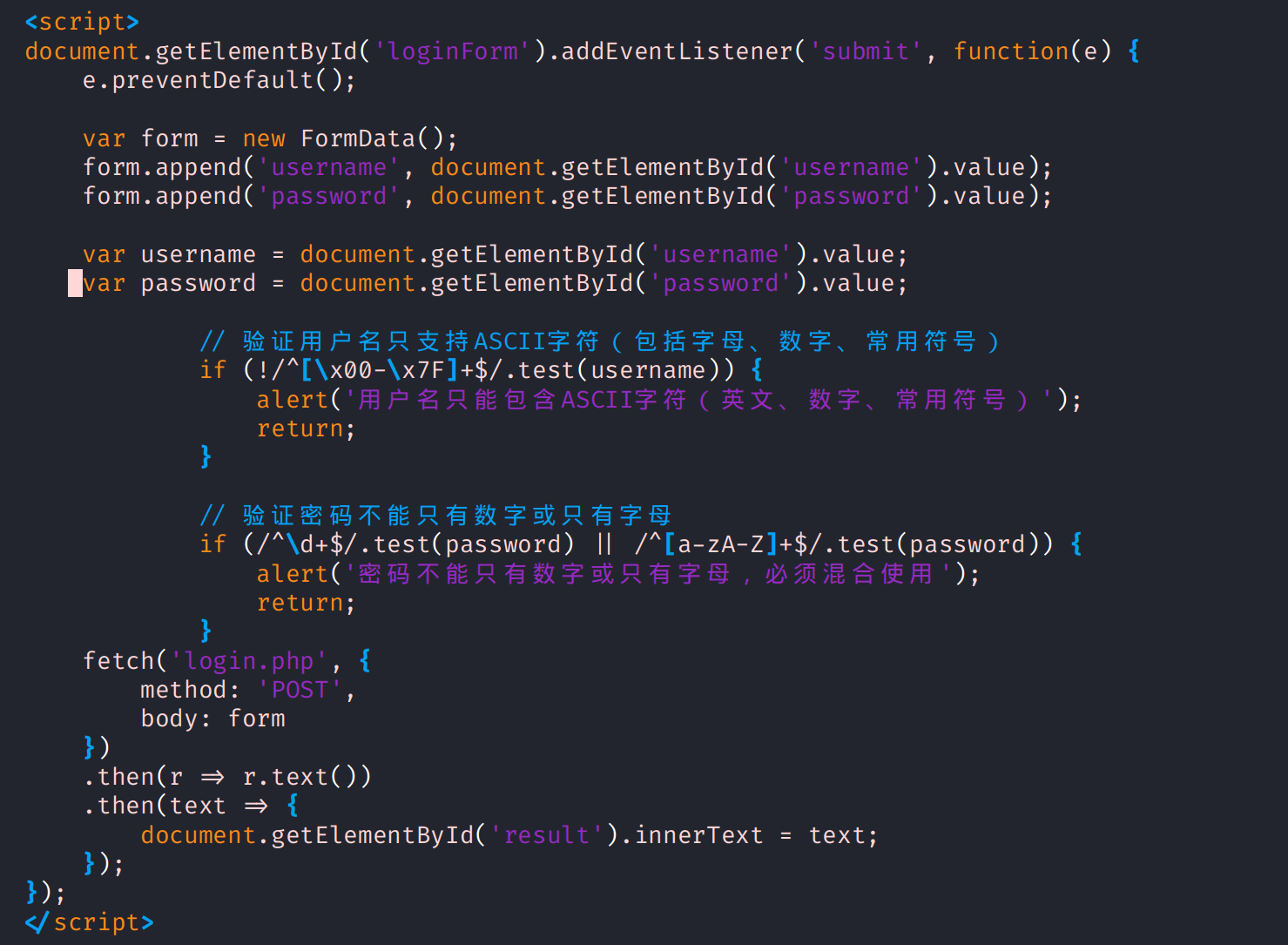1288x945 pixels.
Task: Click the first 'return;' after the username alert
Action: 307,429
